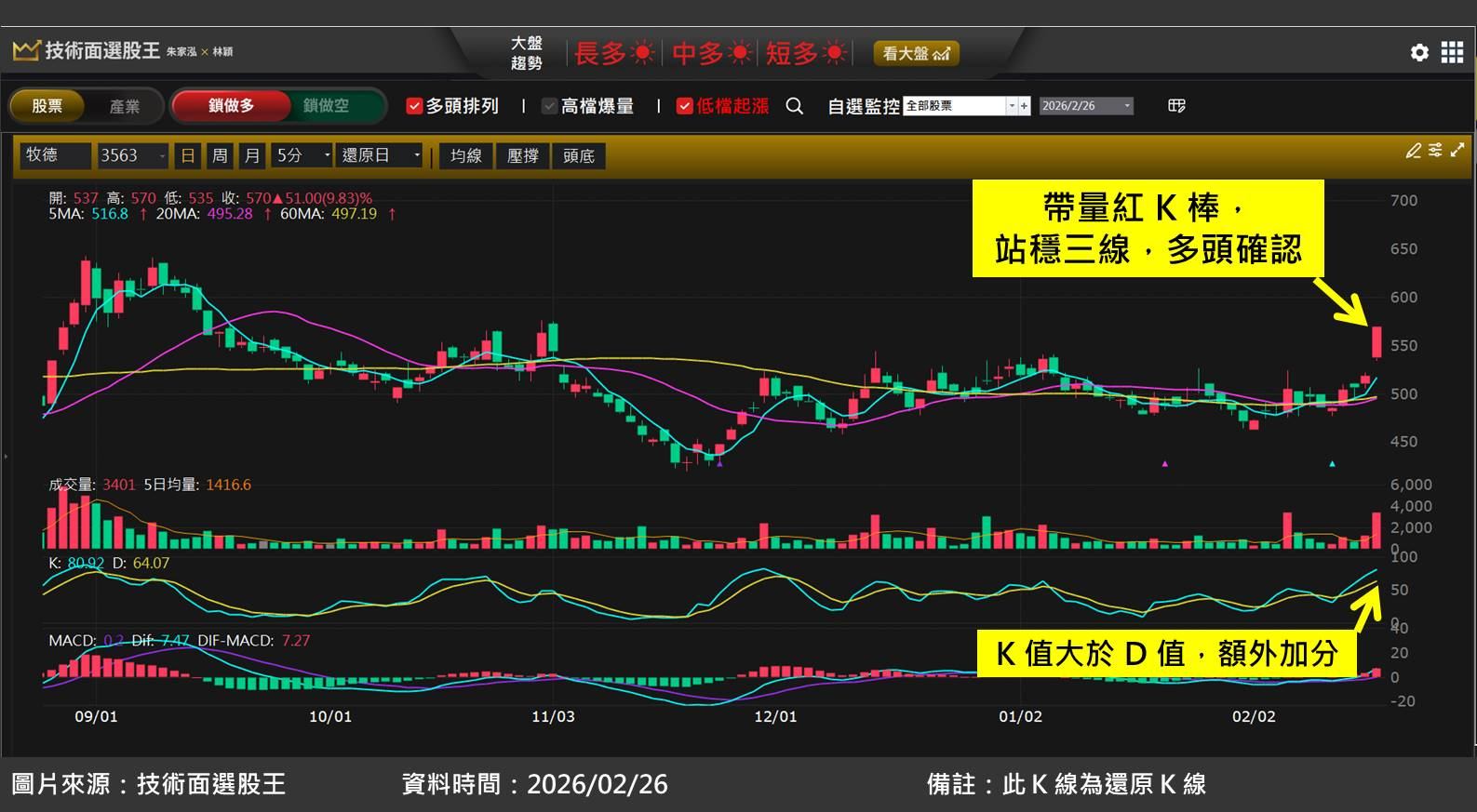Toggle the 低檔起漲 checkbox
The height and width of the screenshot is (812, 1477).
pos(684,106)
